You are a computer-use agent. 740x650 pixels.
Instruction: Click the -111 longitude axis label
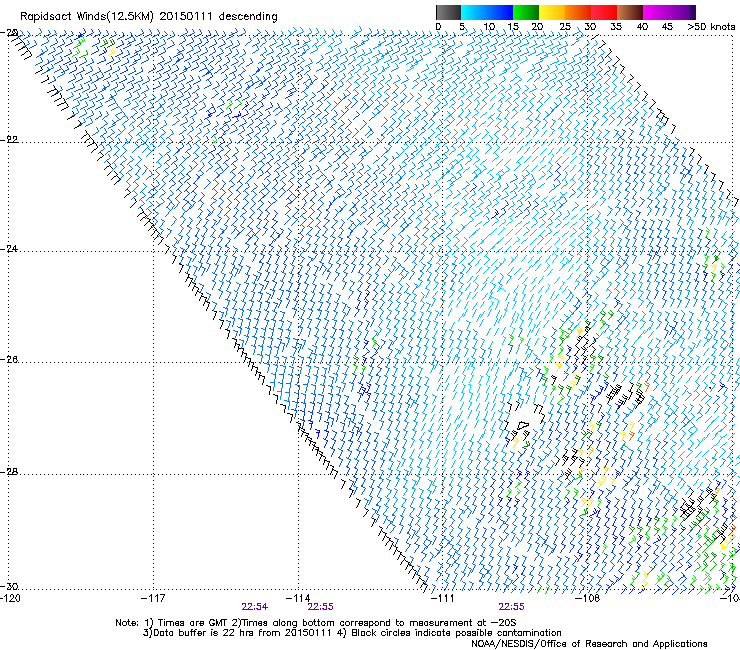point(442,598)
